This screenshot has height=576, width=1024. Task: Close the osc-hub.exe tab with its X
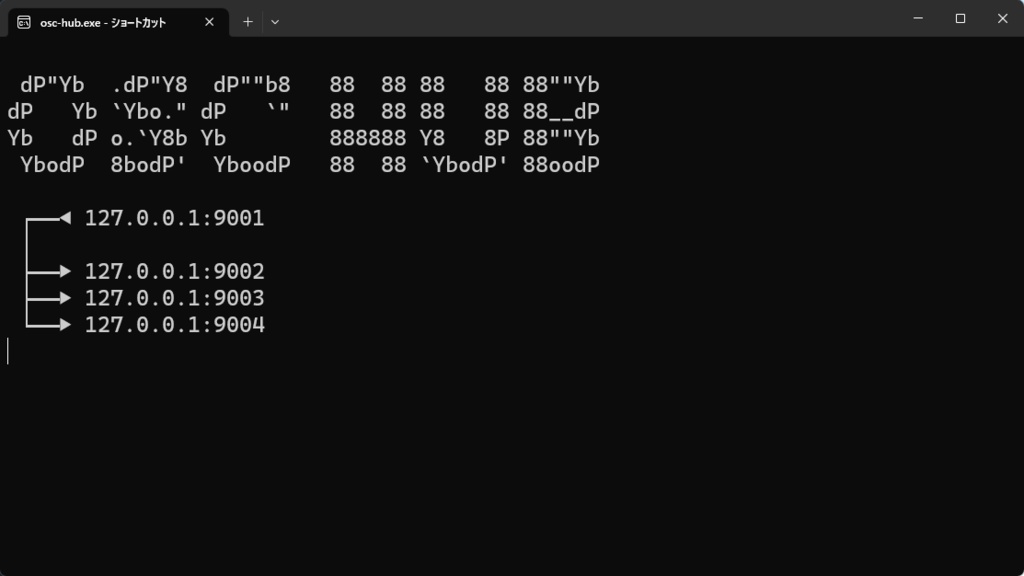tap(208, 21)
